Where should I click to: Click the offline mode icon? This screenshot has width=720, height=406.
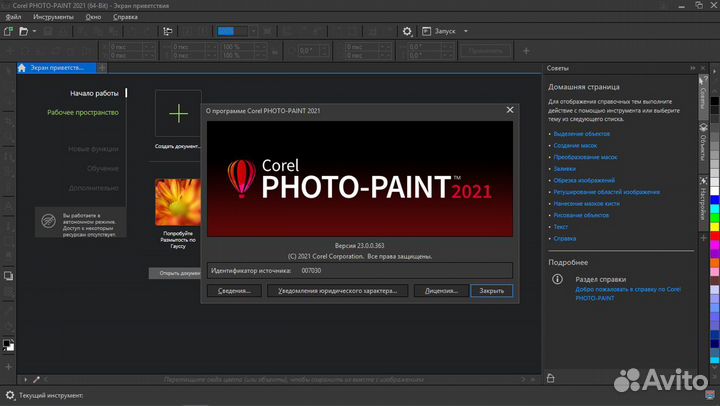point(48,221)
